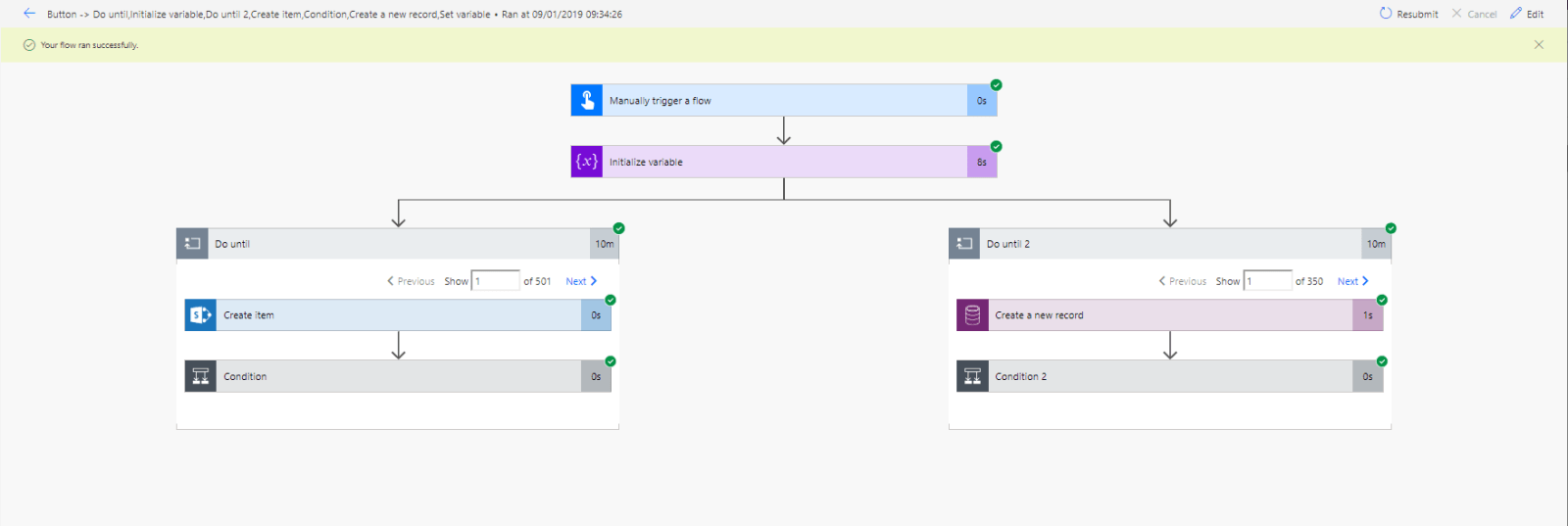This screenshot has width=1568, height=526.
Task: Click success checkmark on Condition
Action: point(611,361)
